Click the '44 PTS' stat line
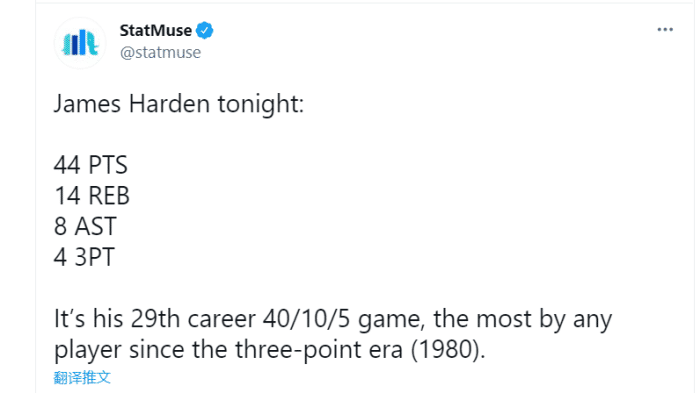The image size is (700, 393). pyautogui.click(x=91, y=165)
